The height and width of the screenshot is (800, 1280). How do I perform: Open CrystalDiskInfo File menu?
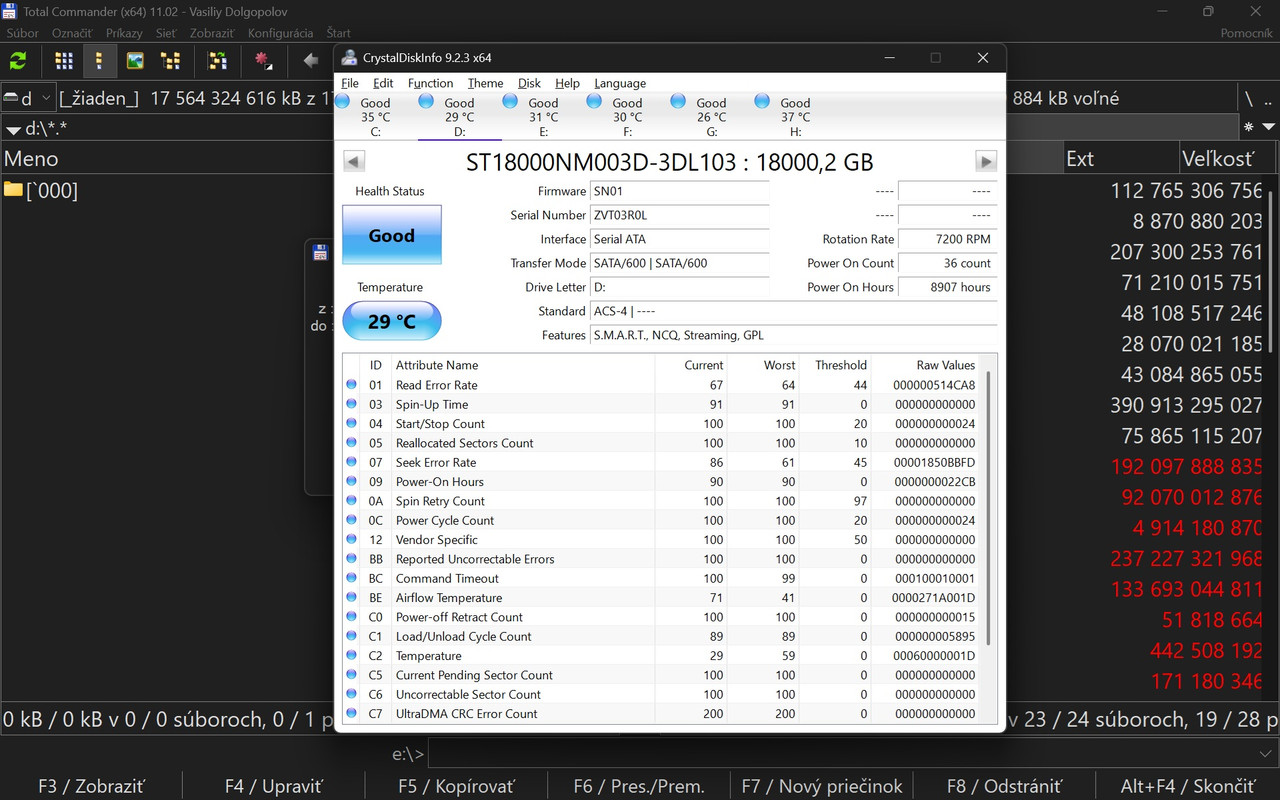(350, 83)
